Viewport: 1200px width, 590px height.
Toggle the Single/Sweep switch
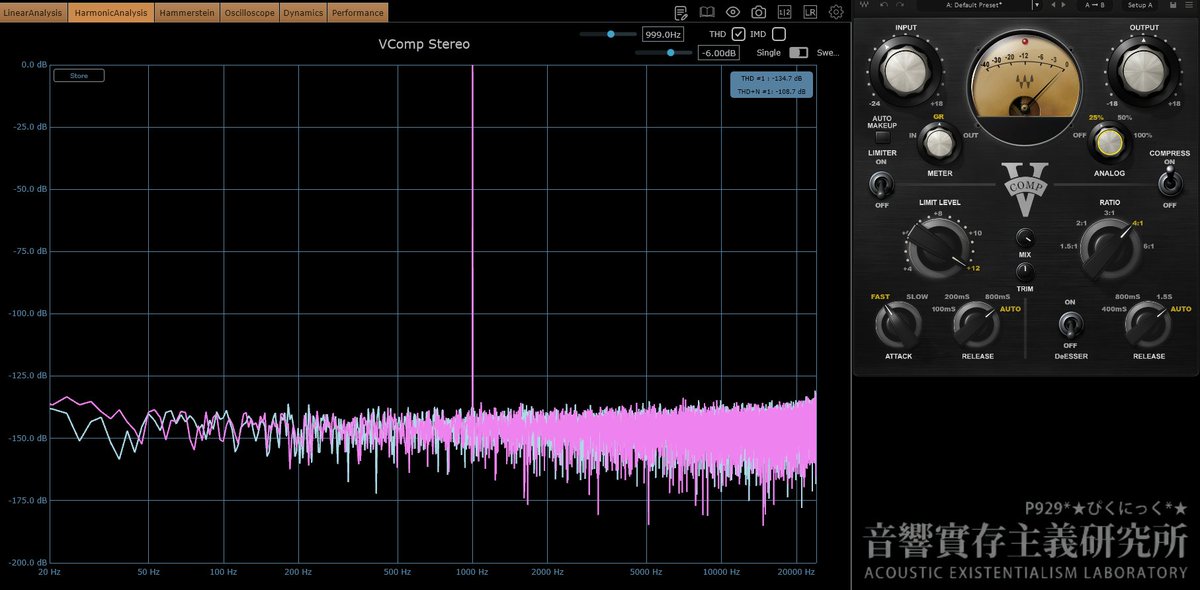click(798, 53)
